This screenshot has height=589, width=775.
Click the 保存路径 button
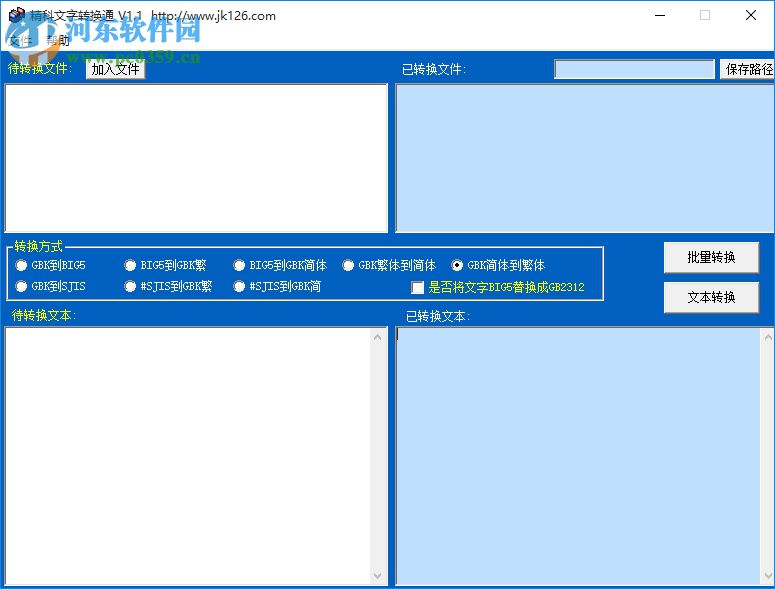point(747,69)
